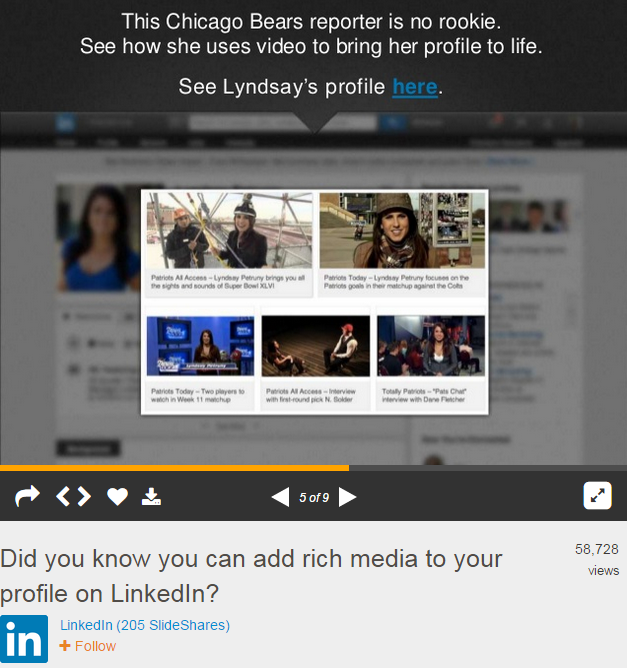Go to the previous slide
The image size is (627, 668).
280,497
